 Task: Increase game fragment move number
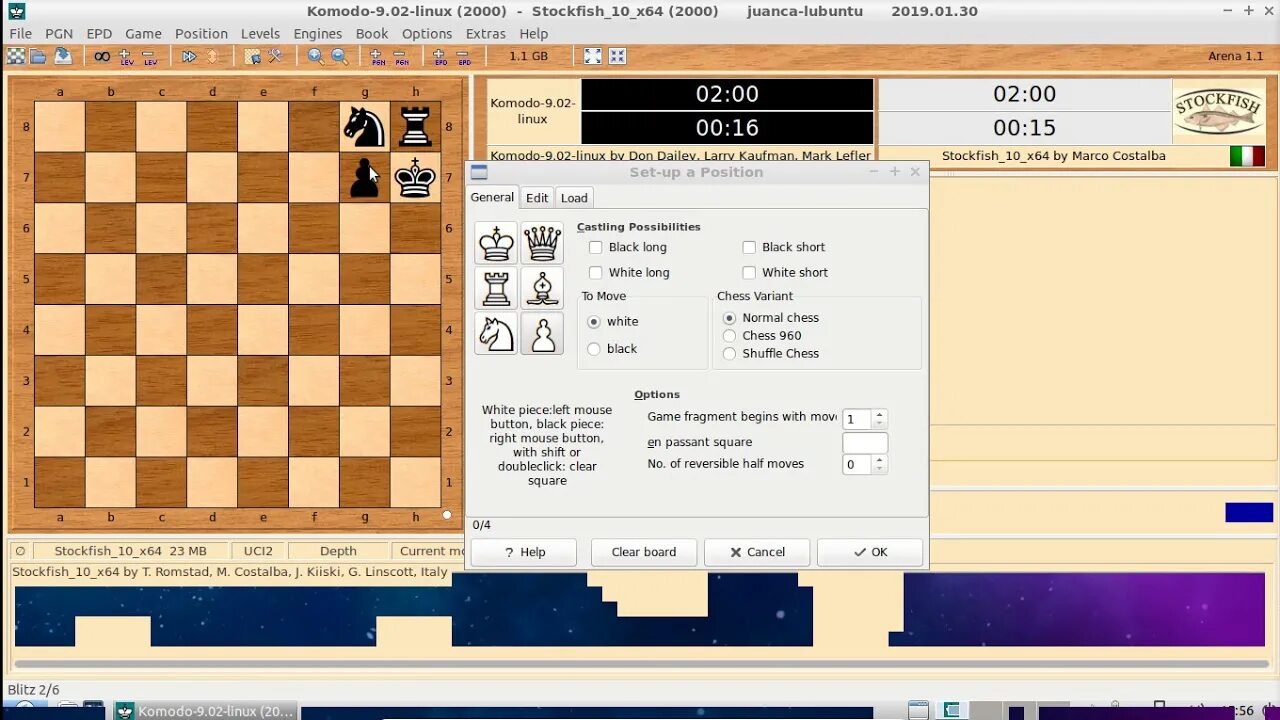(880, 414)
